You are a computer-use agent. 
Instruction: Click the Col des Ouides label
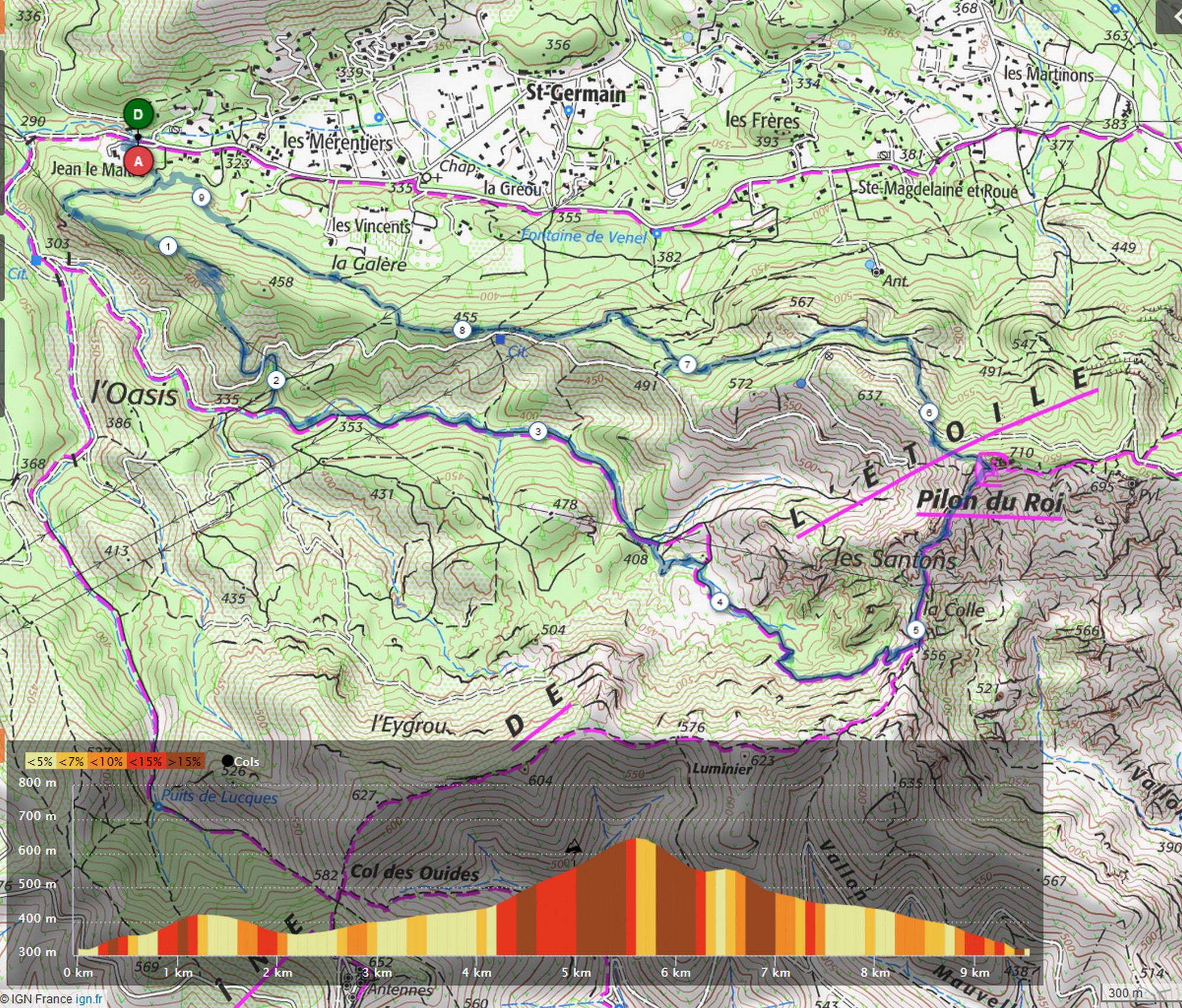pos(415,873)
